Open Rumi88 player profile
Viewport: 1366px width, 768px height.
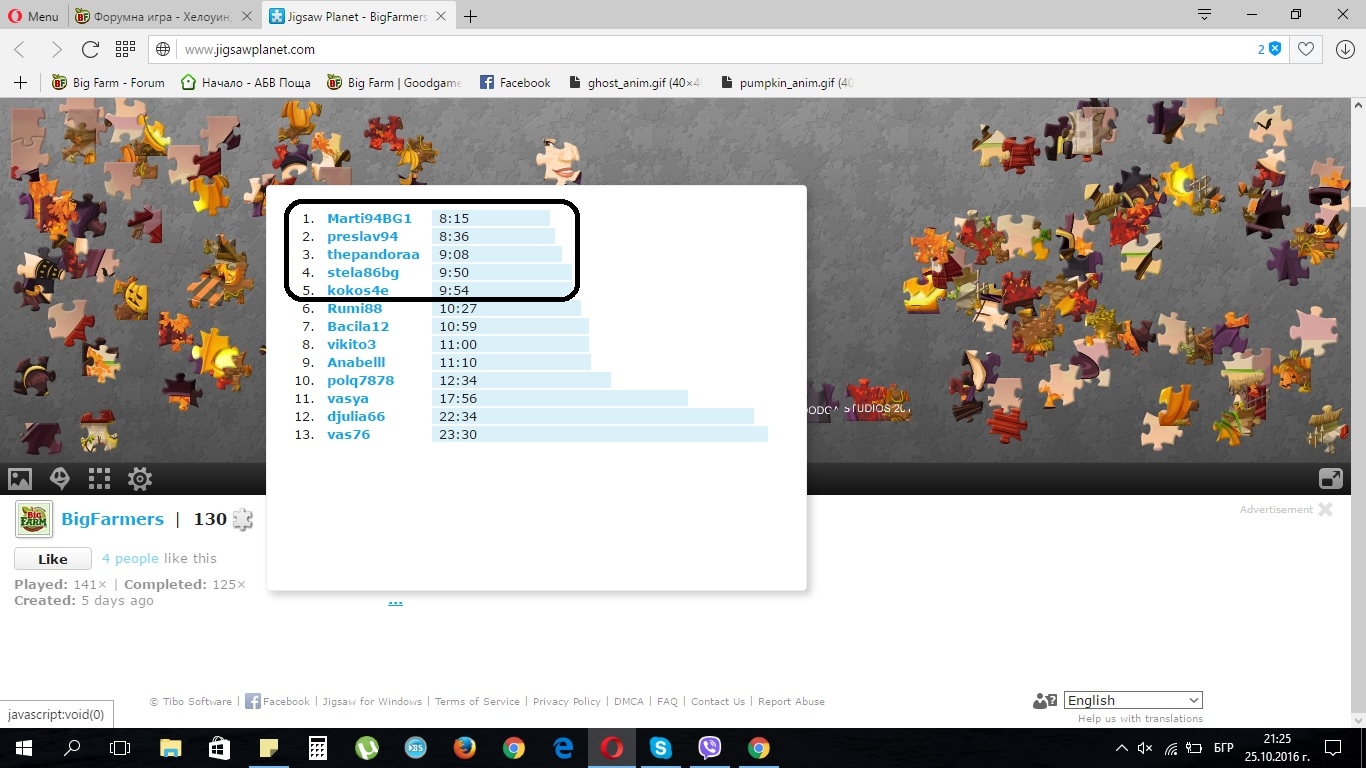[354, 308]
